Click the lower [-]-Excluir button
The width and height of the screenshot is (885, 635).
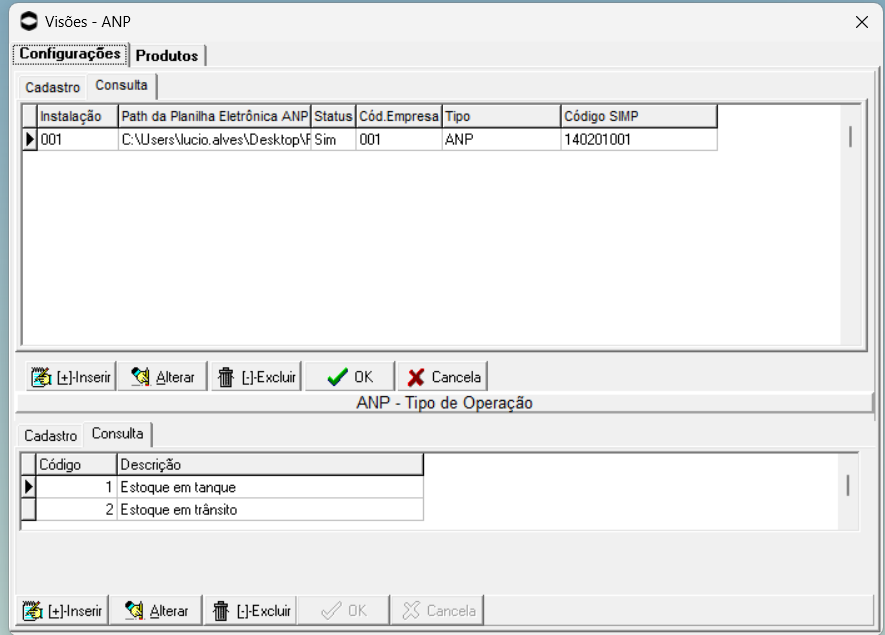tap(251, 610)
